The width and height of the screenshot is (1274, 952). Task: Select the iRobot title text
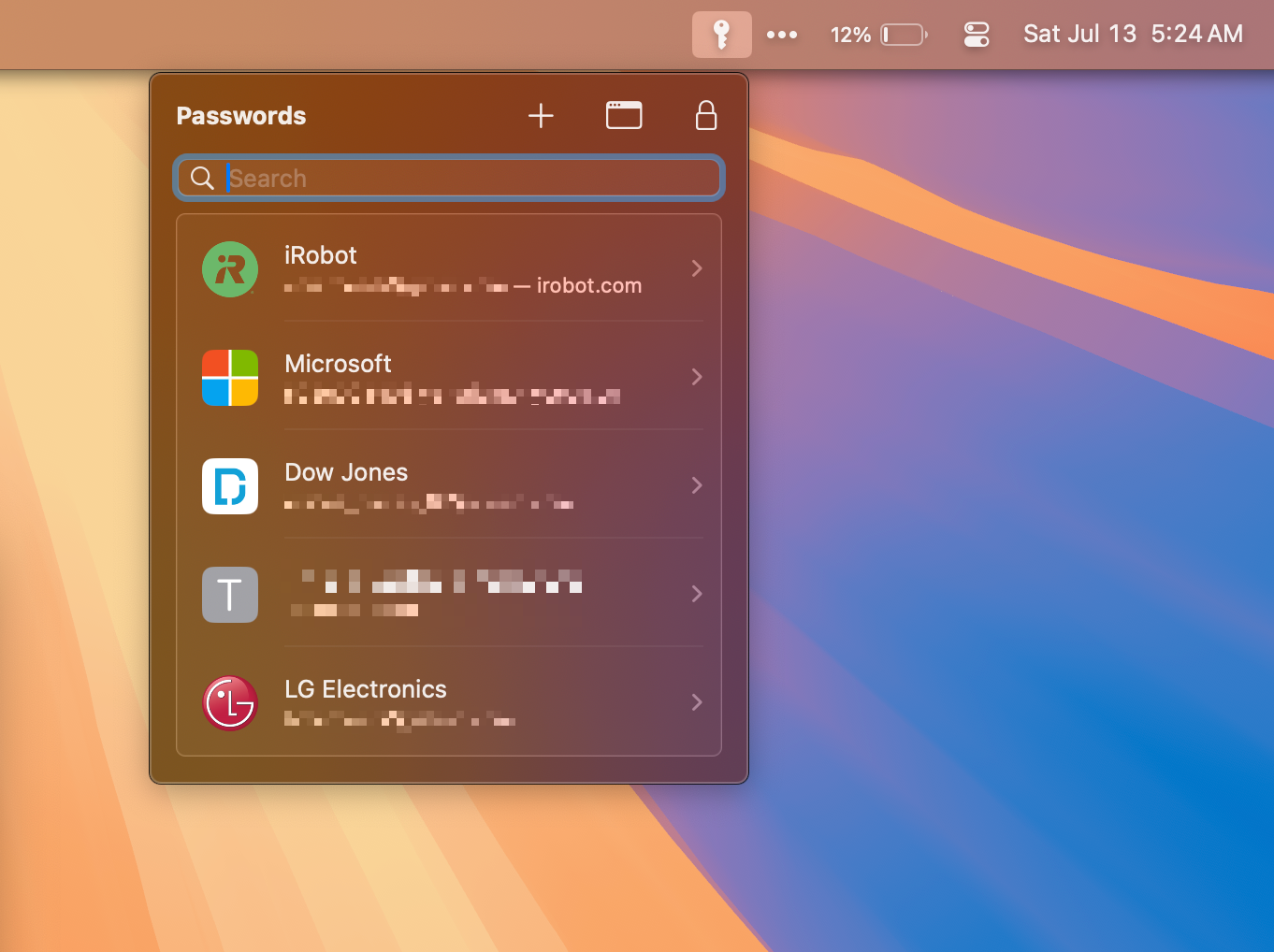point(321,255)
